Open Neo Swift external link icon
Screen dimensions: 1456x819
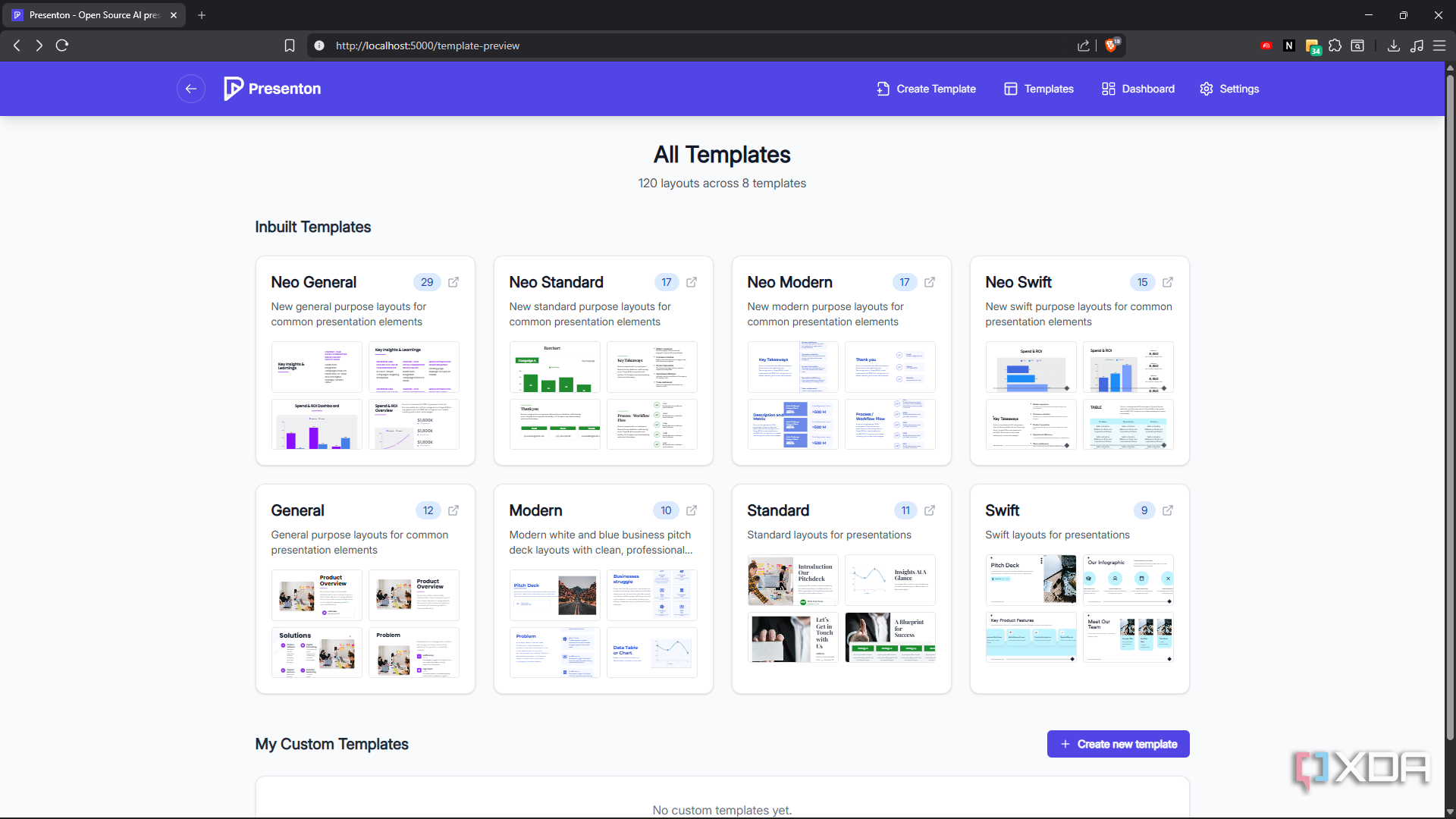1168,282
